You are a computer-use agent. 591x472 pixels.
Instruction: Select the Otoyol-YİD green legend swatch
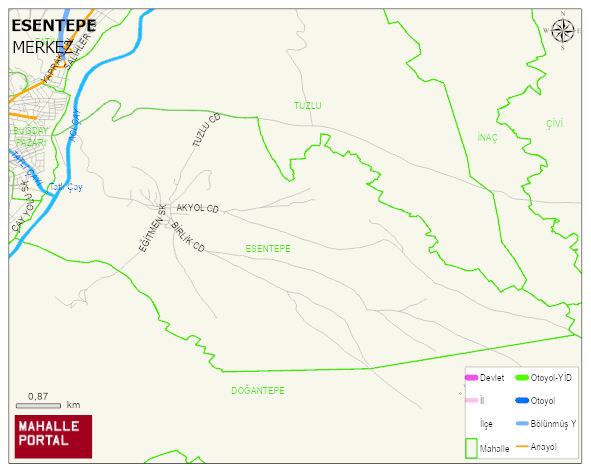522,377
